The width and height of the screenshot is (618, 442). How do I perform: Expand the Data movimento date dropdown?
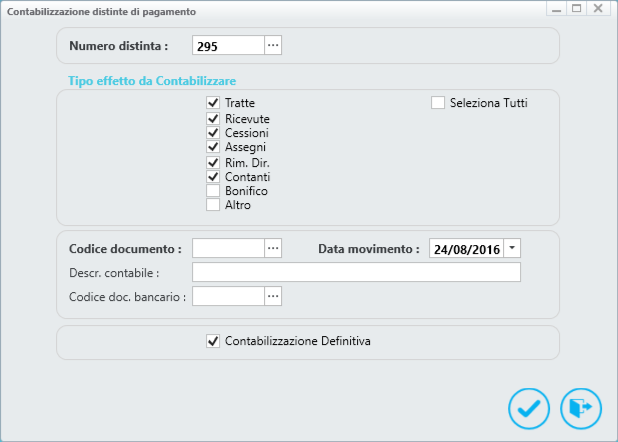click(512, 248)
